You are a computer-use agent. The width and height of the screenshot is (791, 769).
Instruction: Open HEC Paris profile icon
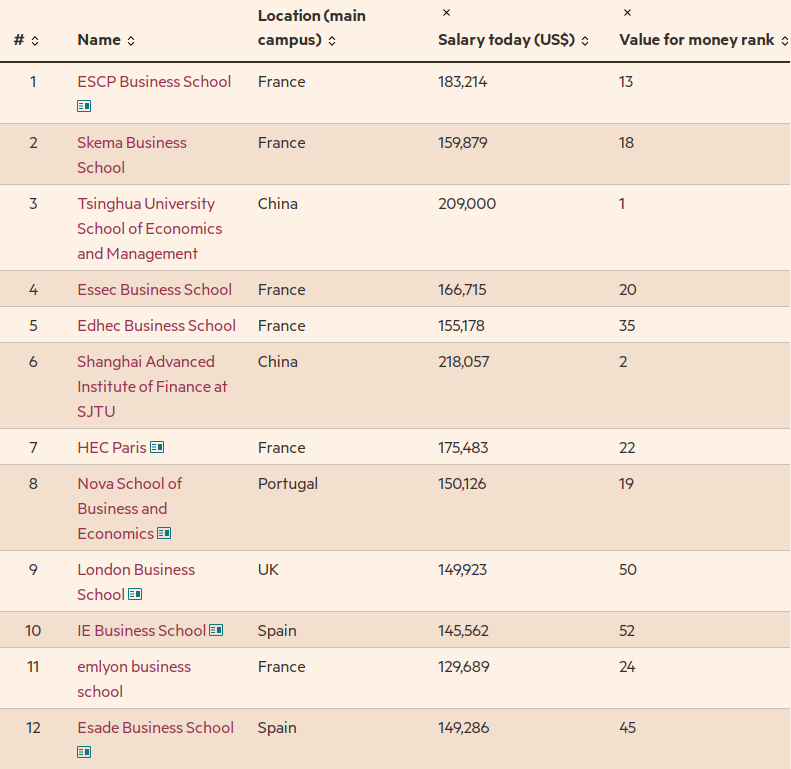point(157,447)
